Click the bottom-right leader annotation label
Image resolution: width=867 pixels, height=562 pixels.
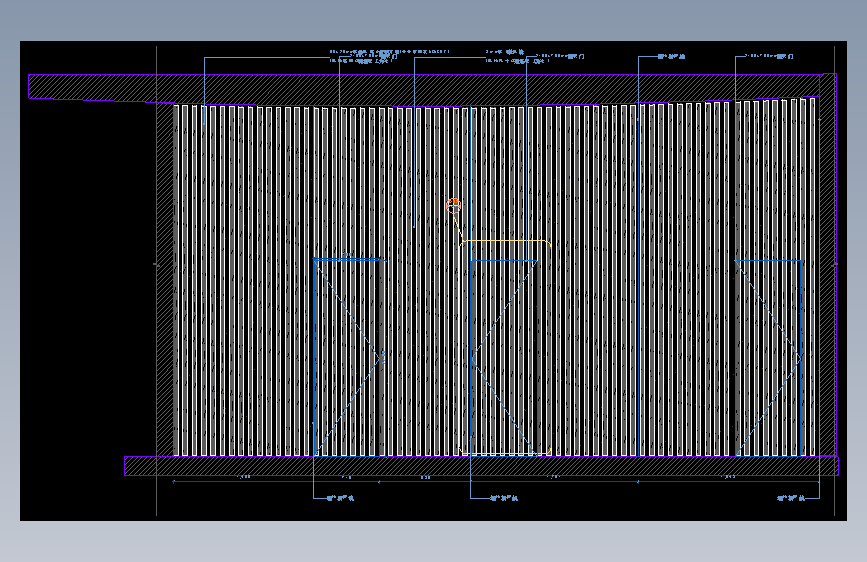click(791, 498)
